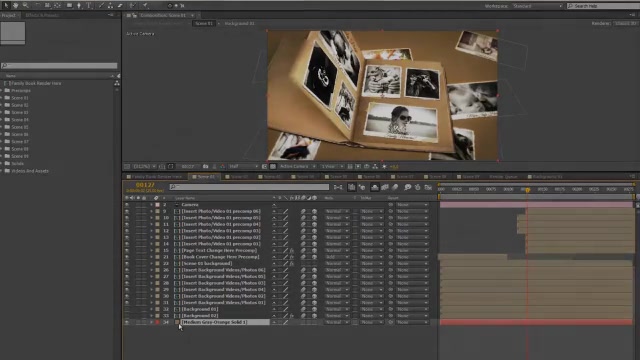The image size is (640, 360).
Task: Click the snapshot camera icon in viewer
Action: [x=205, y=167]
